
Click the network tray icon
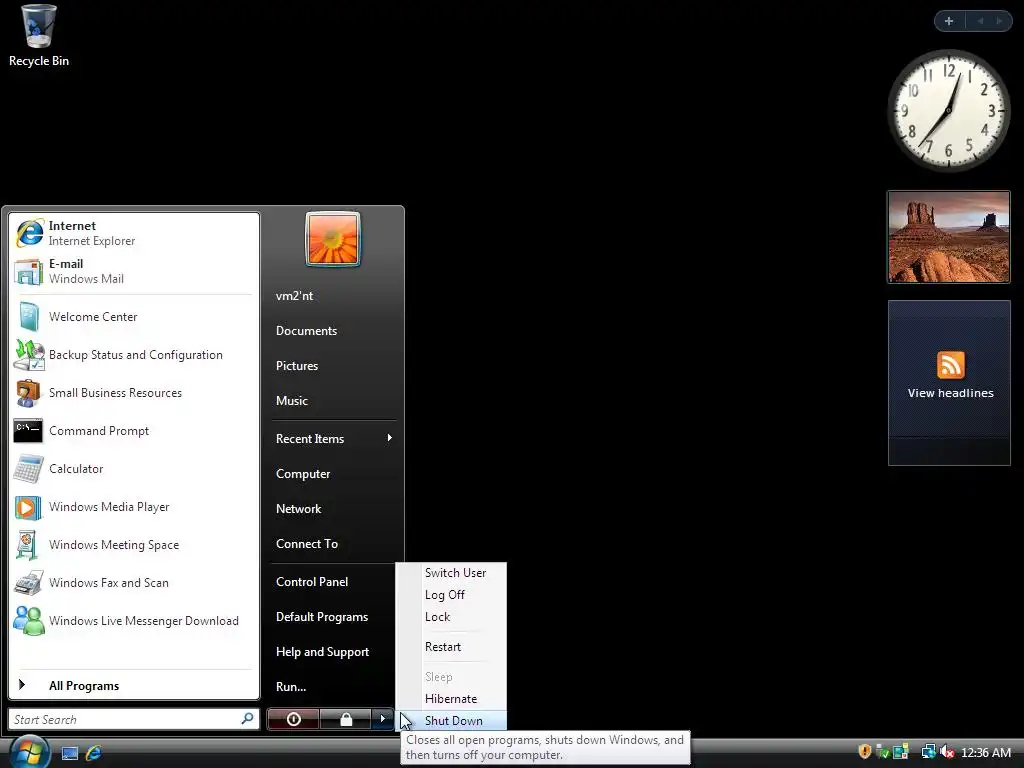[928, 752]
